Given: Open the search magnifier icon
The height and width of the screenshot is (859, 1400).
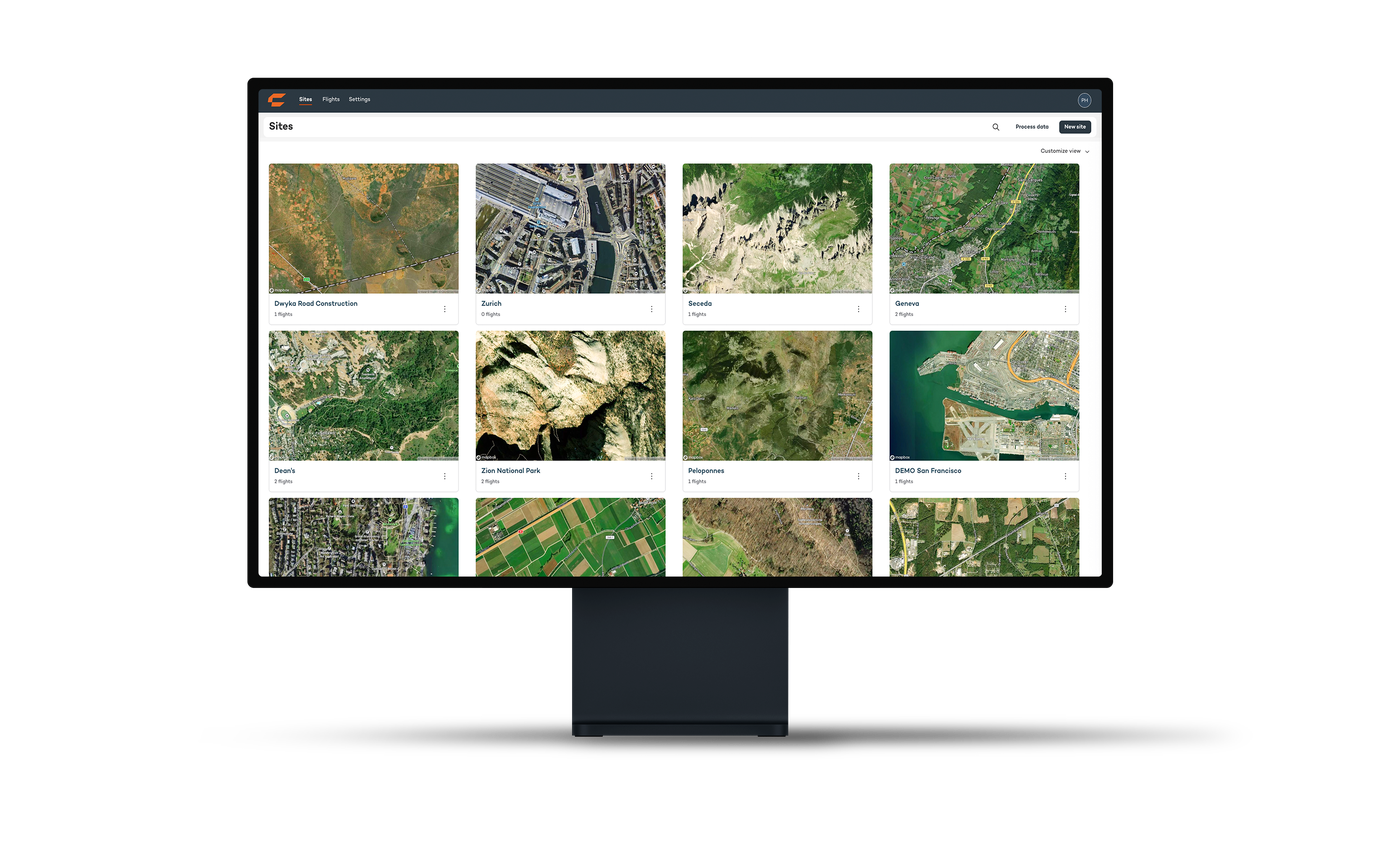Looking at the screenshot, I should 995,127.
